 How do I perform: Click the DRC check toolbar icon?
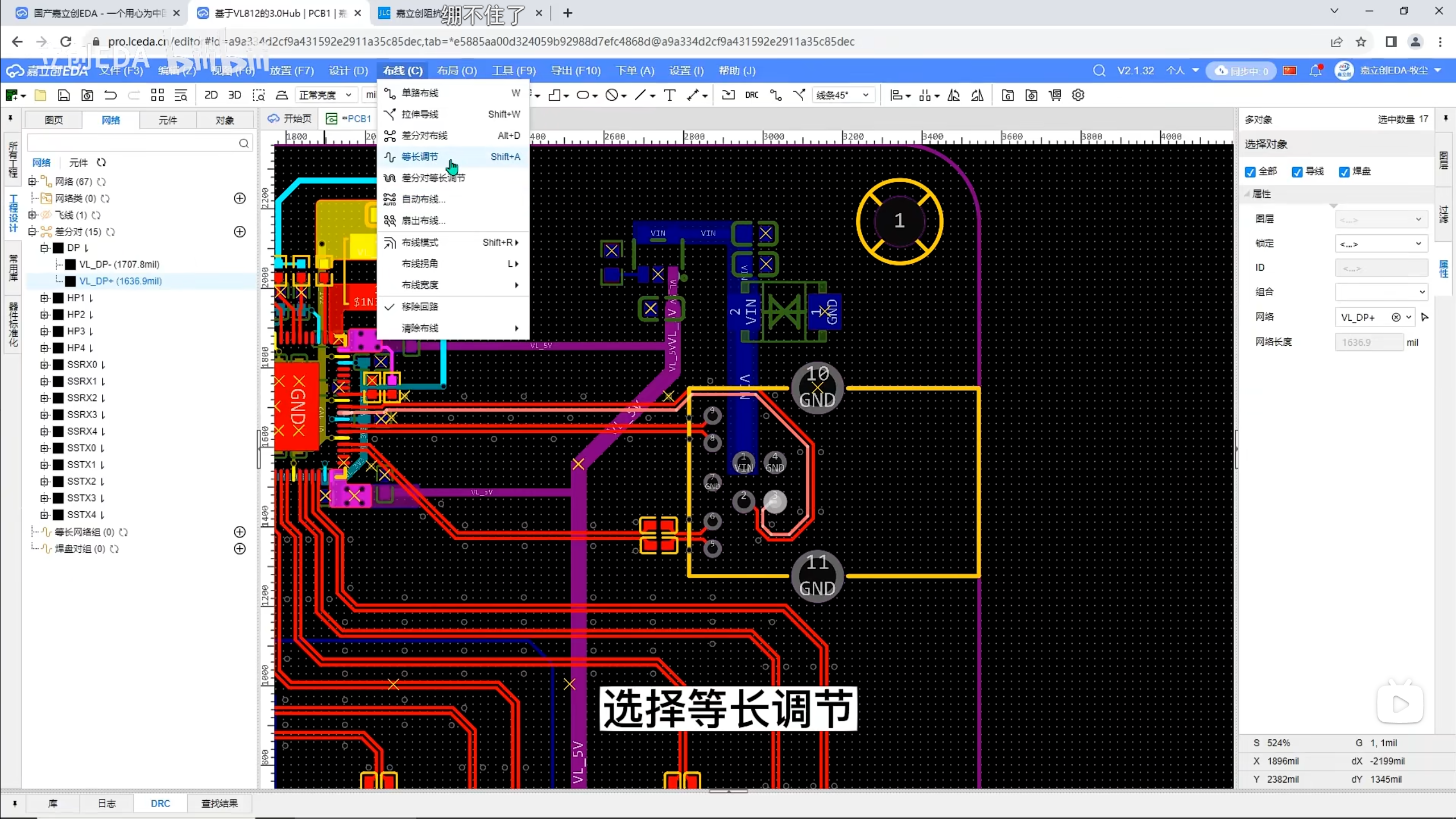(x=751, y=95)
